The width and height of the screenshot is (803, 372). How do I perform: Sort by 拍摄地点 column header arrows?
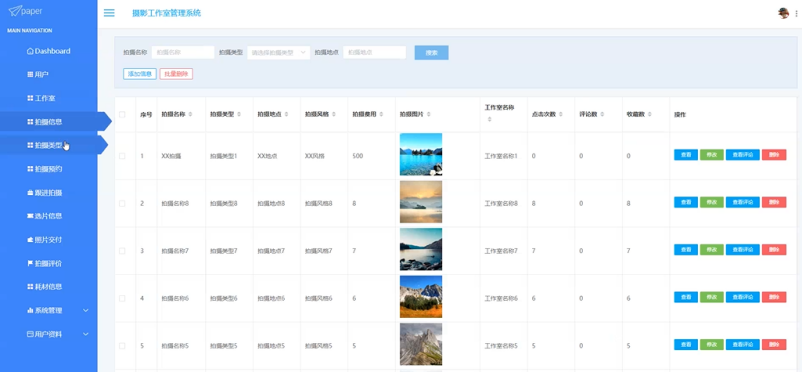tap(286, 115)
